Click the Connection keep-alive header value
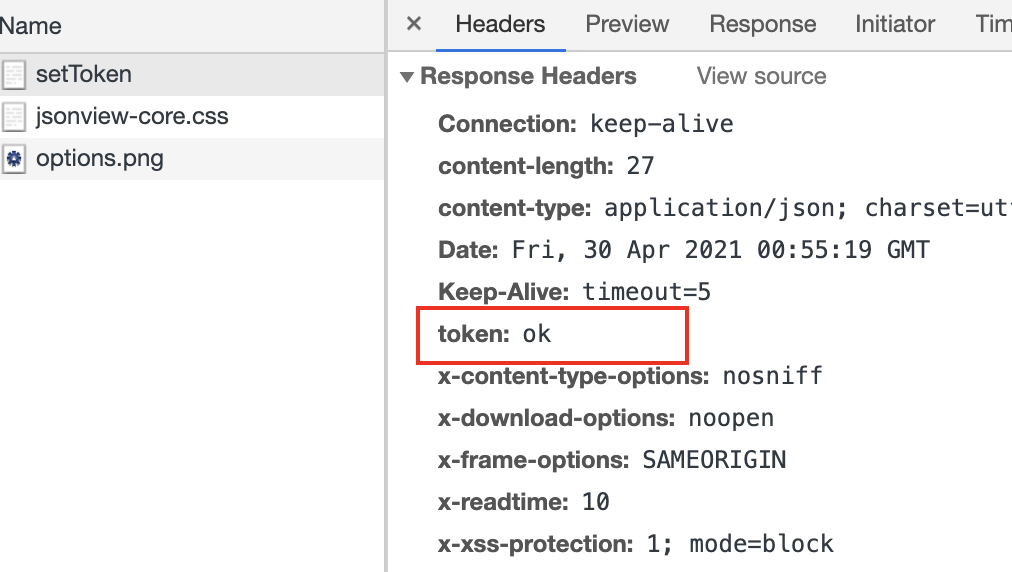Image resolution: width=1012 pixels, height=572 pixels. (x=662, y=124)
